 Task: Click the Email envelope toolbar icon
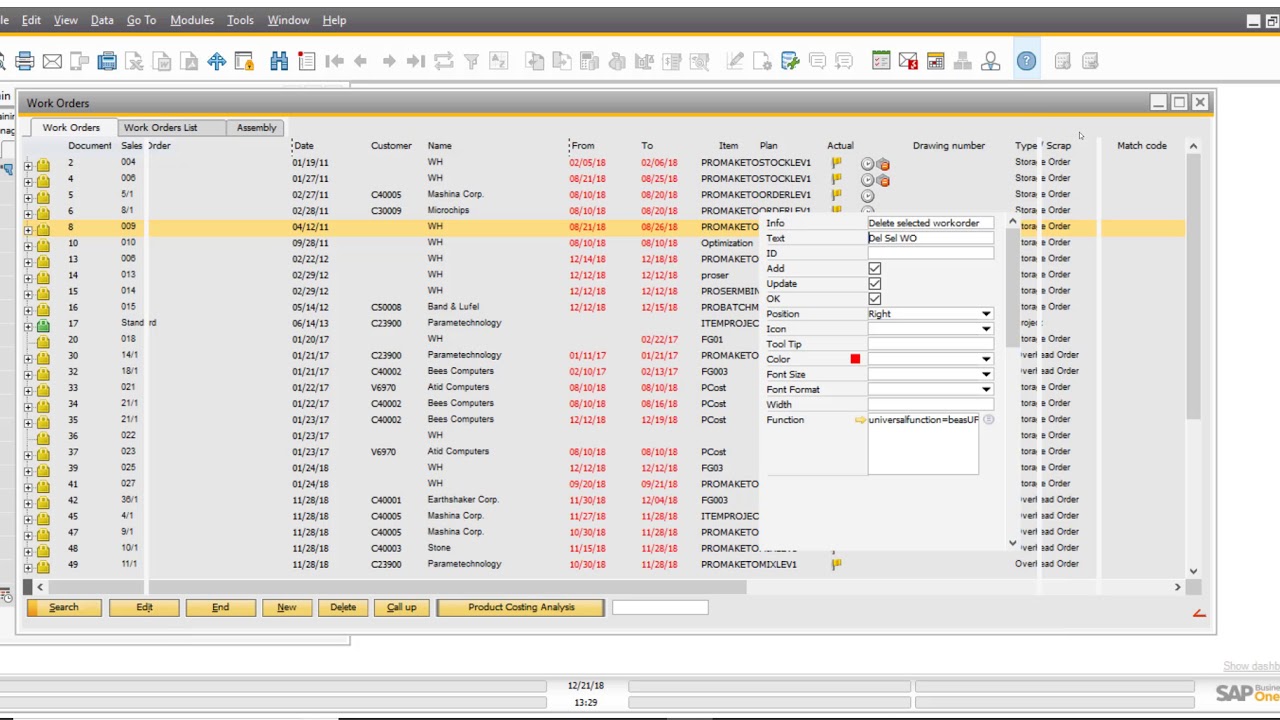point(52,61)
